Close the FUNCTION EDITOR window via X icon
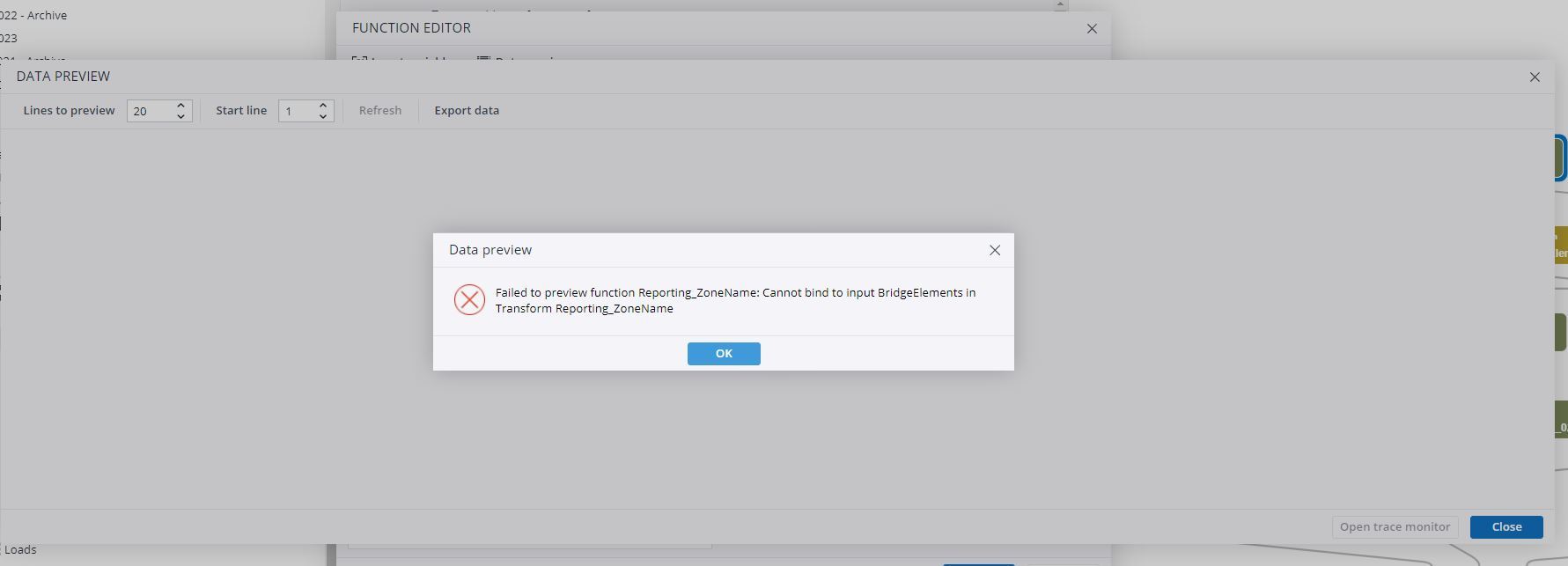The image size is (1568, 566). (1091, 28)
